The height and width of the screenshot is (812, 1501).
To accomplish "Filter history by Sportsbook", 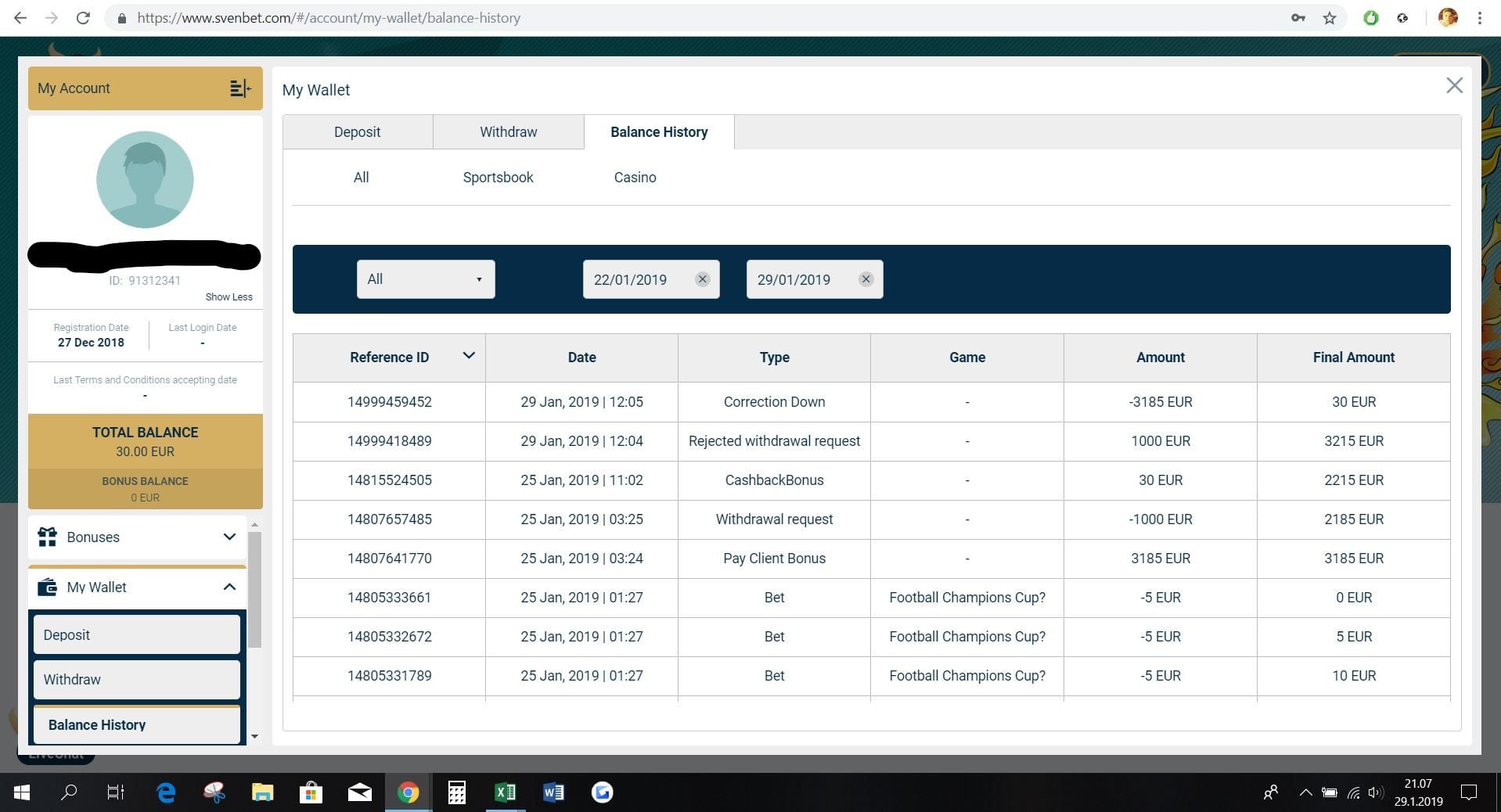I will (498, 178).
